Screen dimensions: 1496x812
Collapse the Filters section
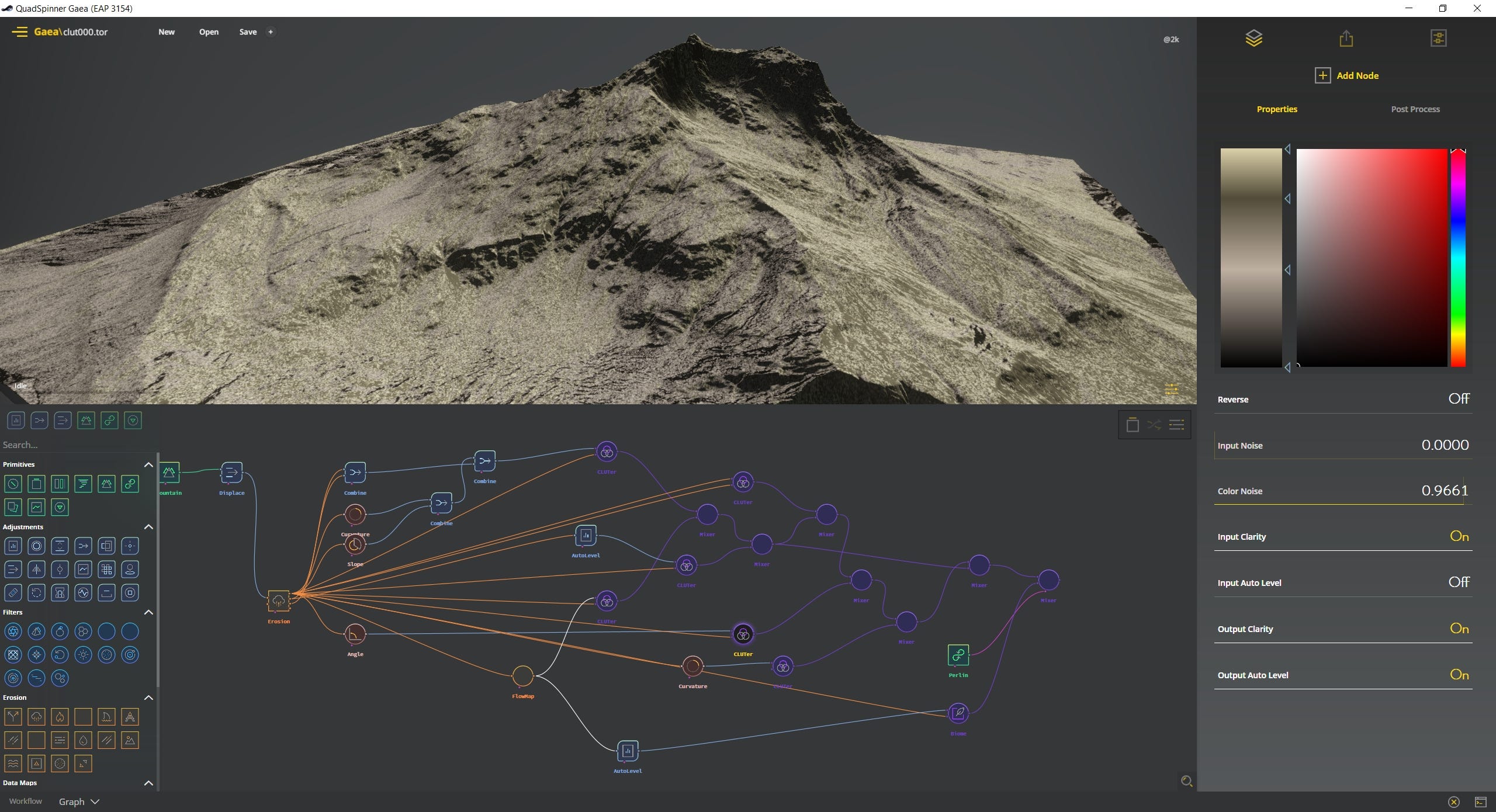[x=149, y=612]
